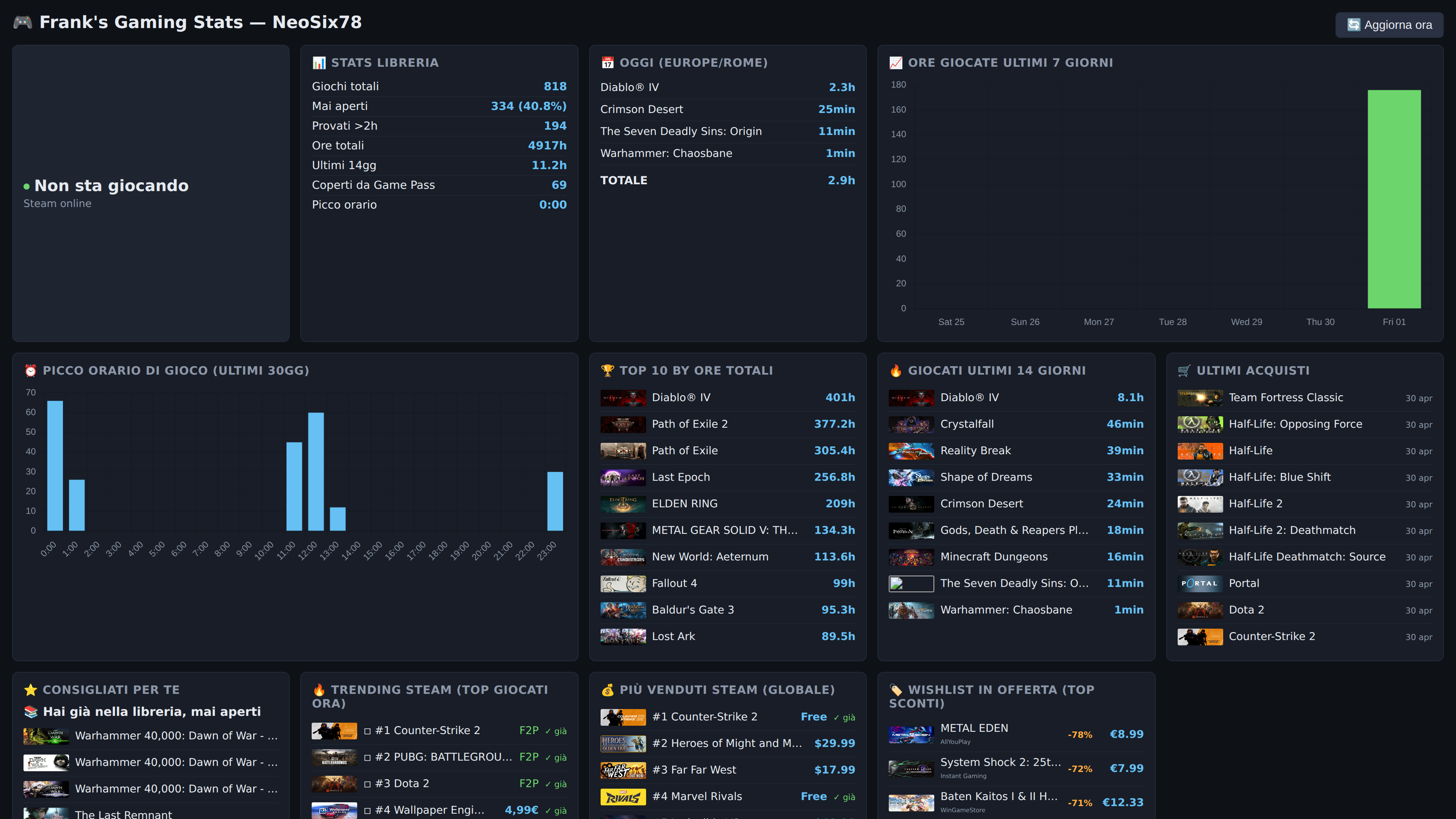1456x819 pixels.
Task: Click the 12:00 bar in the Picco Orario chart
Action: (x=316, y=471)
